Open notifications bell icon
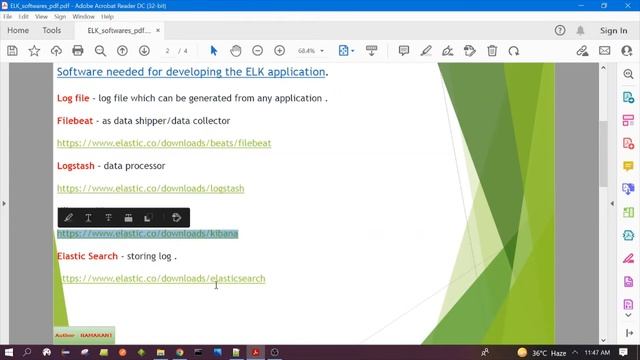Screen dimensions: 640x360 580,31
